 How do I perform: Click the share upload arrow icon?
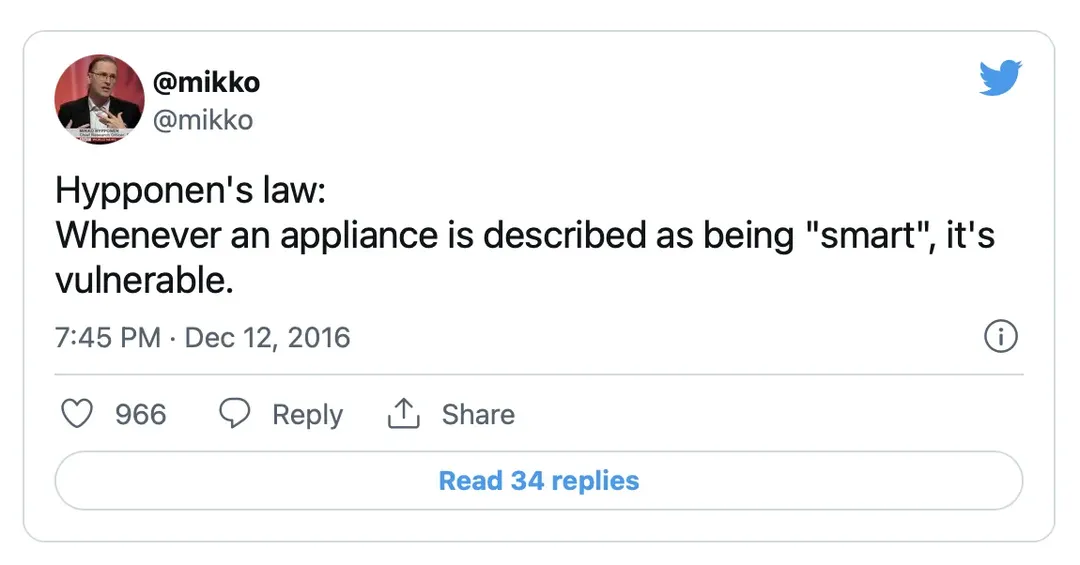pyautogui.click(x=403, y=414)
